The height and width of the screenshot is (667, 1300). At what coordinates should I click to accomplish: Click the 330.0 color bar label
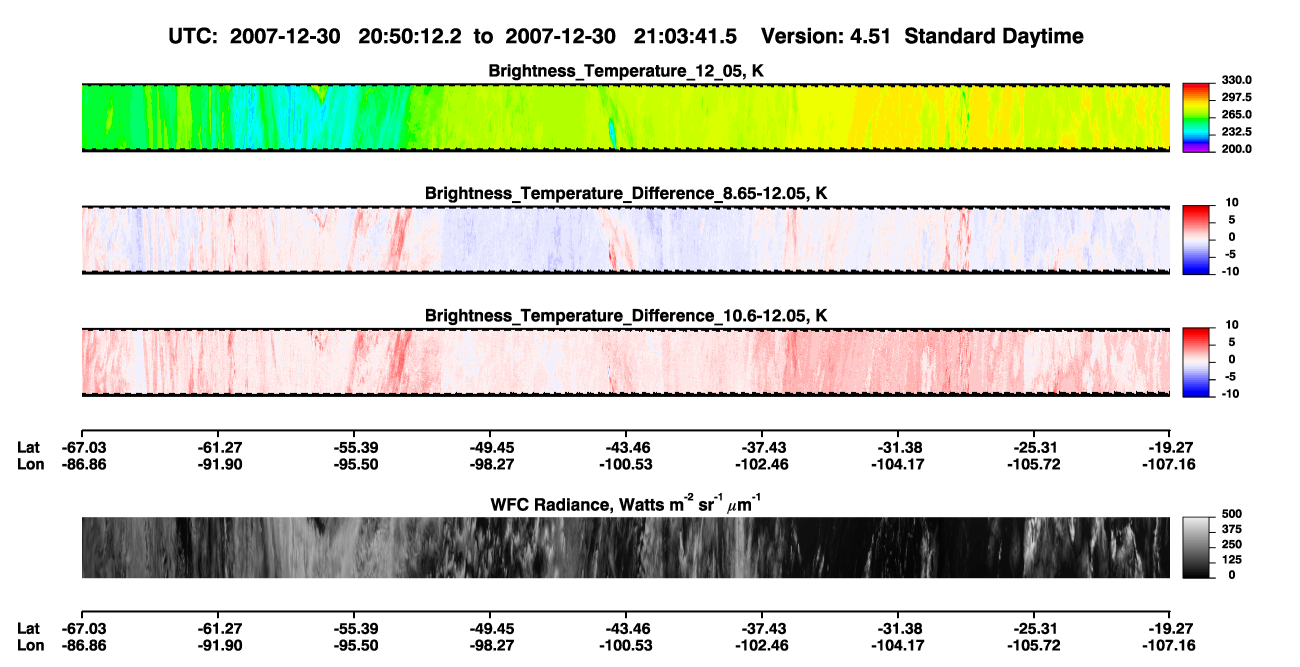(x=1236, y=80)
